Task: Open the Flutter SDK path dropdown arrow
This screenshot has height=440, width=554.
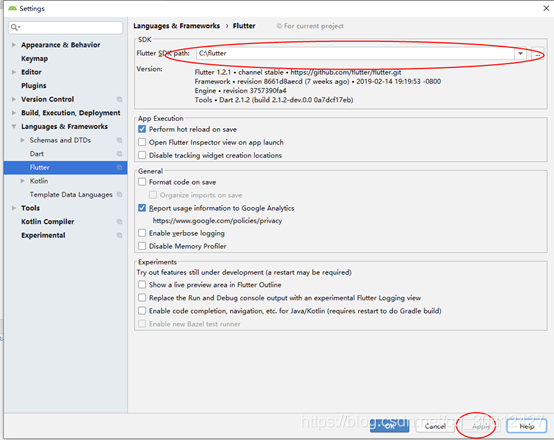Action: tap(520, 53)
